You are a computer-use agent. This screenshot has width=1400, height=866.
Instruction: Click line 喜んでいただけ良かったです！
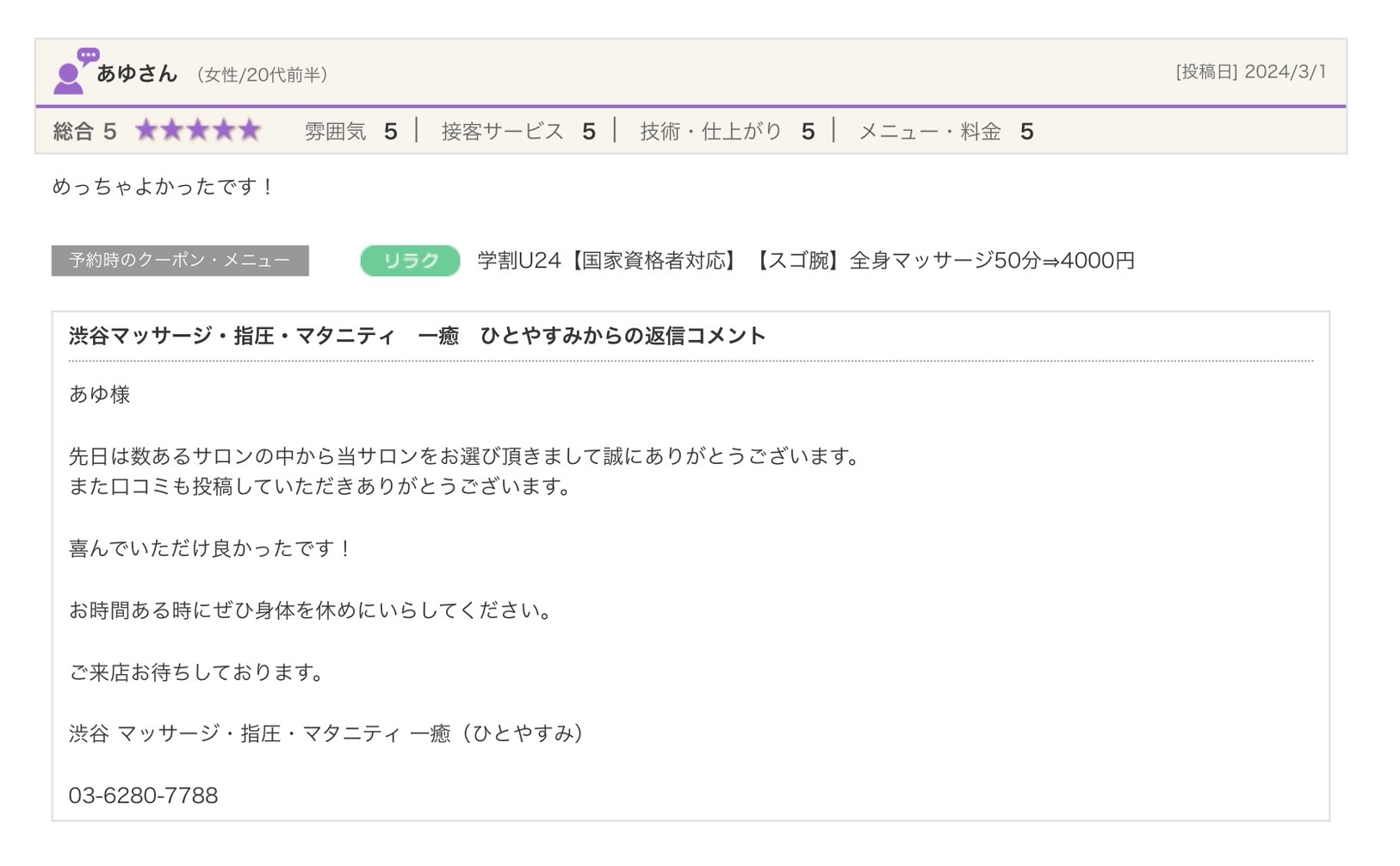tap(211, 548)
